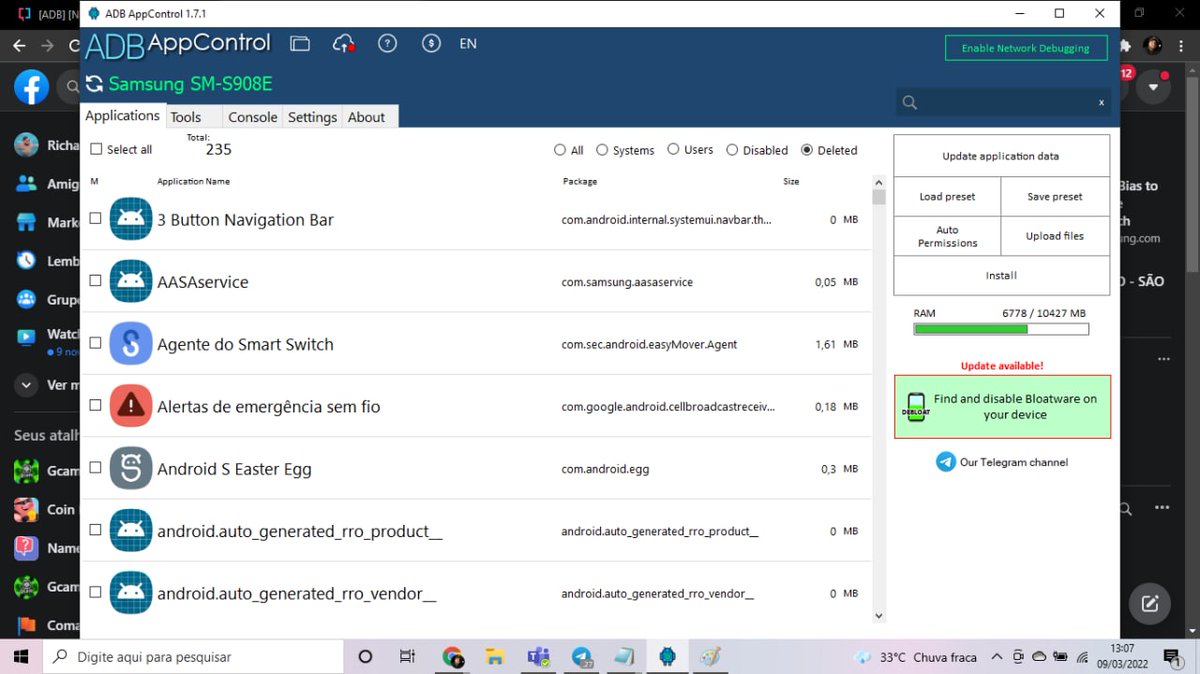Sort list by Application Name column header
This screenshot has height=674, width=1200.
pyautogui.click(x=193, y=181)
